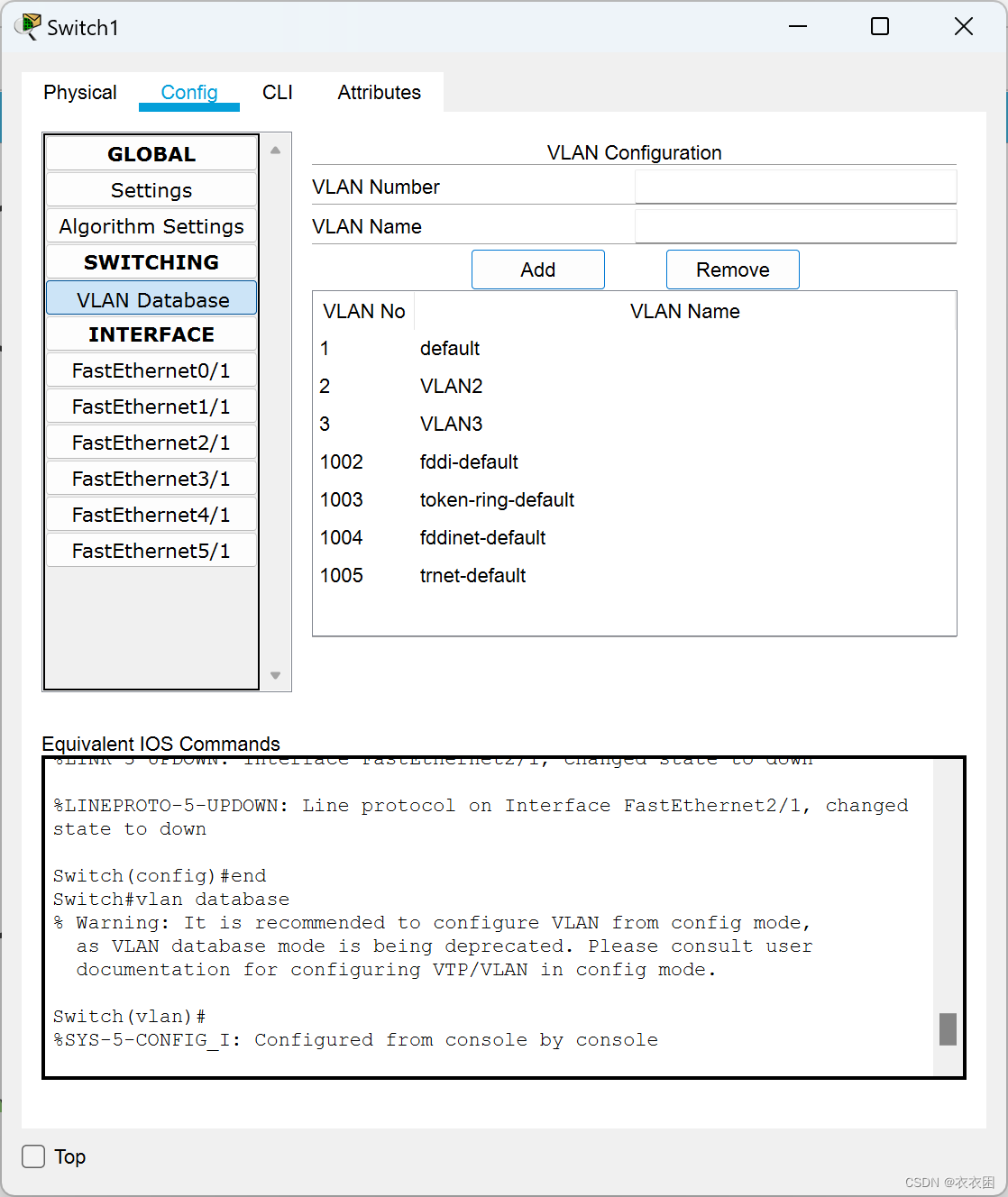Minimize the Switch1 window
The width and height of the screenshot is (1008, 1197).
point(798,26)
